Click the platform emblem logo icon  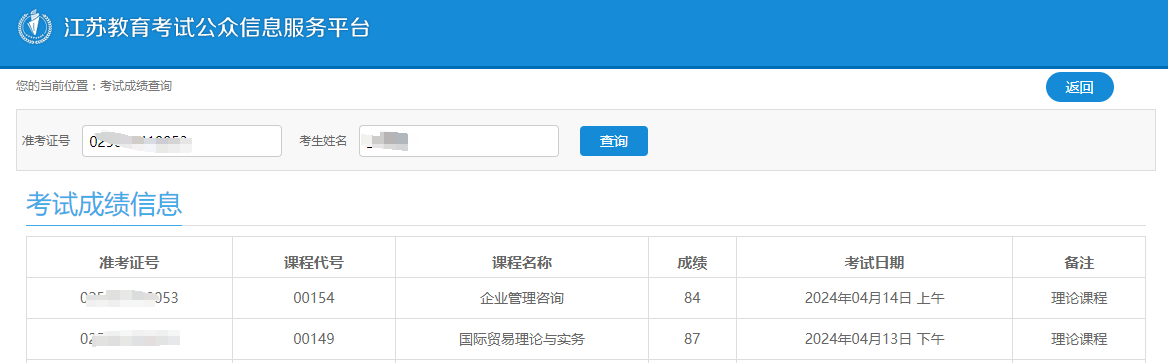point(34,28)
